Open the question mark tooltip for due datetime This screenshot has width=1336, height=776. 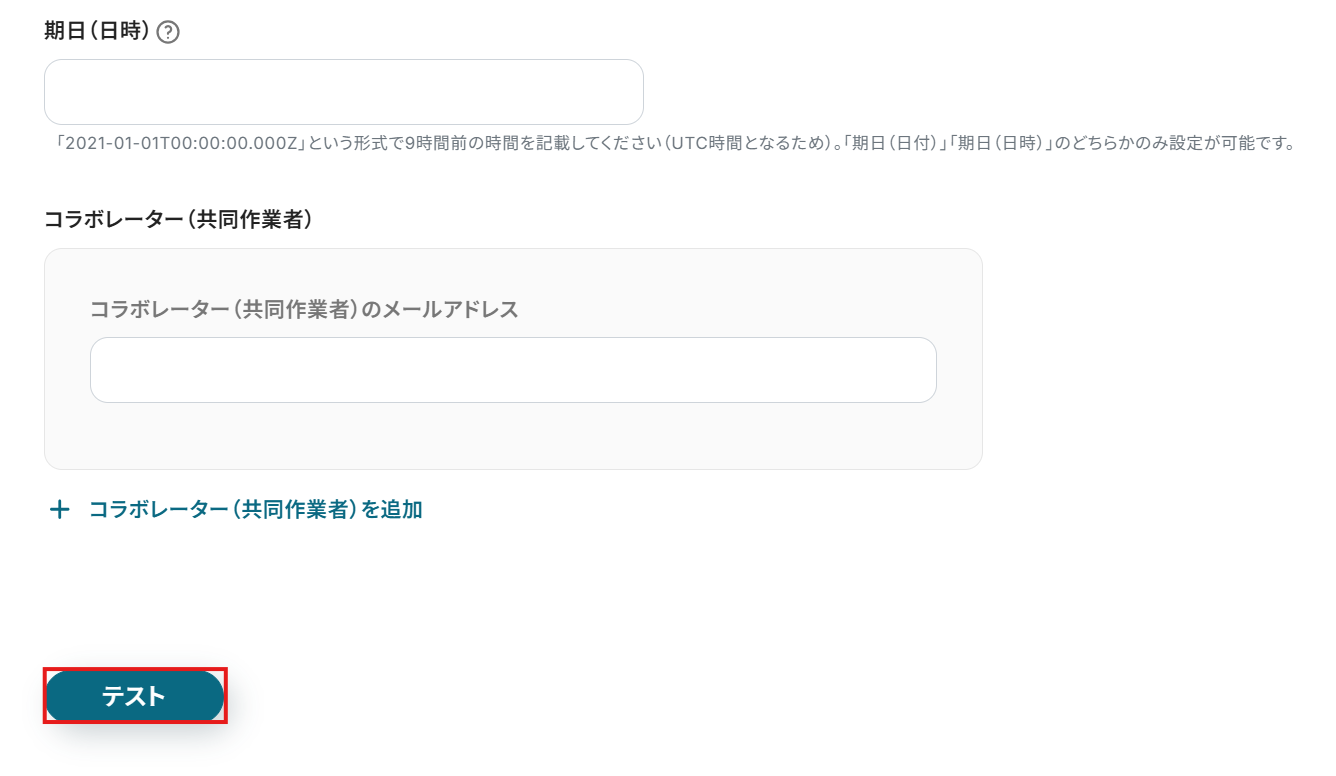pos(168,32)
